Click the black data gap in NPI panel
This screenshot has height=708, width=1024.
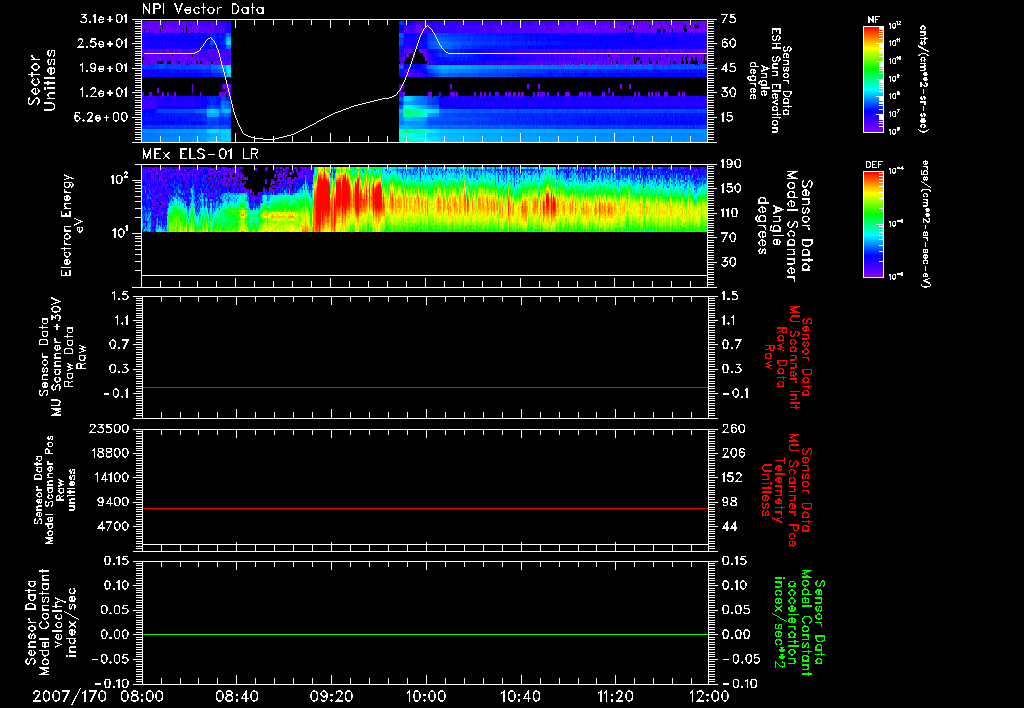315,81
